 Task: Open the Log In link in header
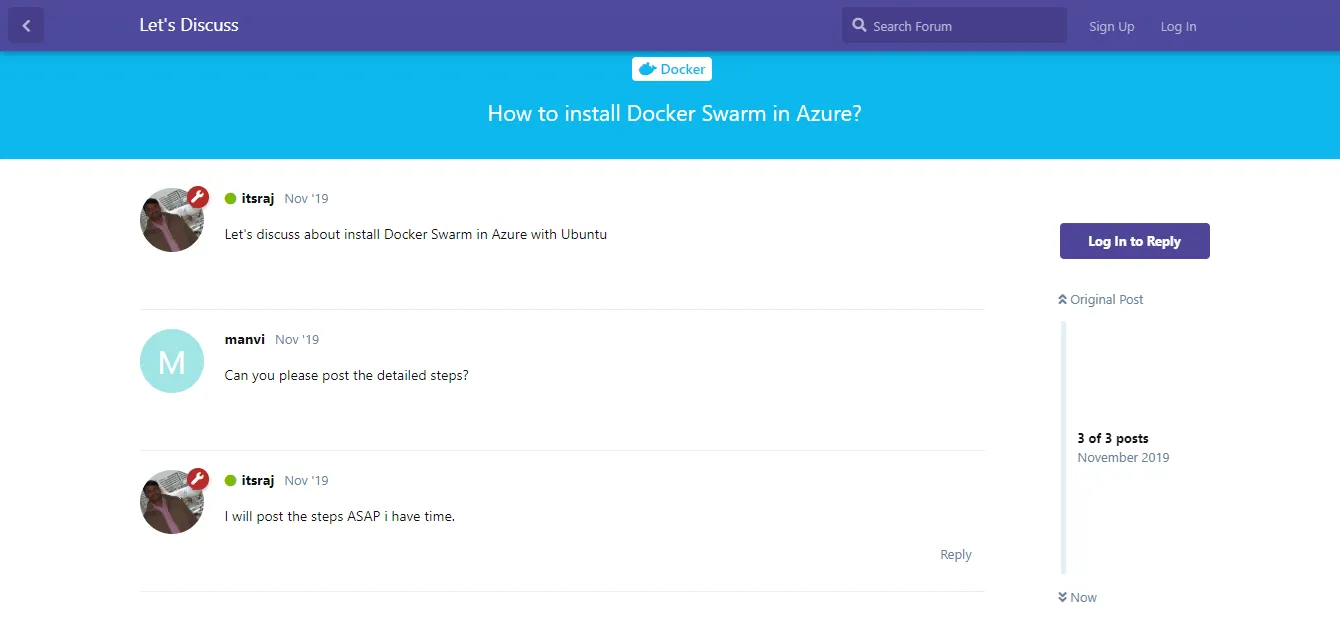pos(1178,26)
